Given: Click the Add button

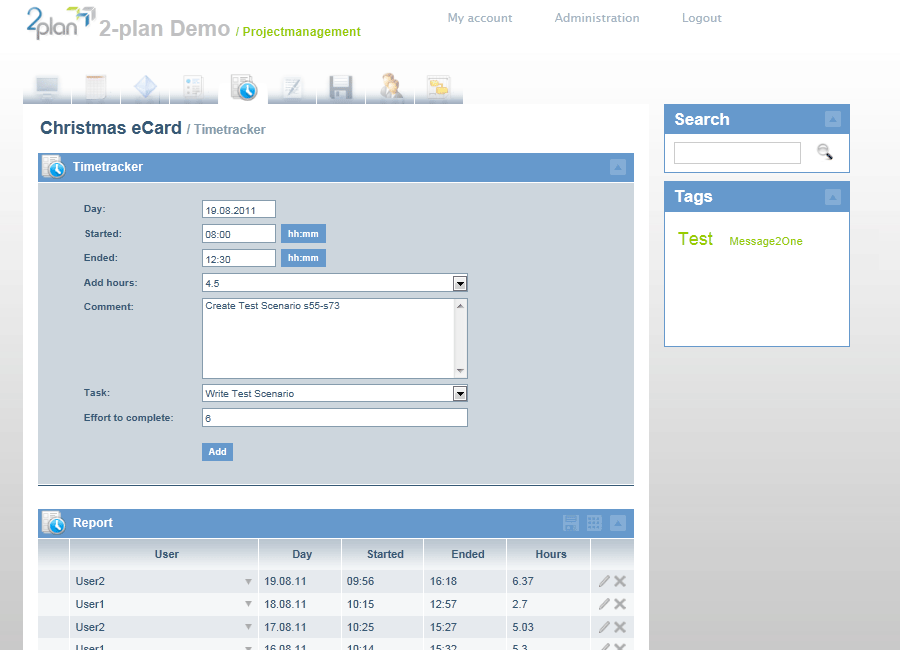Looking at the screenshot, I should pos(218,452).
